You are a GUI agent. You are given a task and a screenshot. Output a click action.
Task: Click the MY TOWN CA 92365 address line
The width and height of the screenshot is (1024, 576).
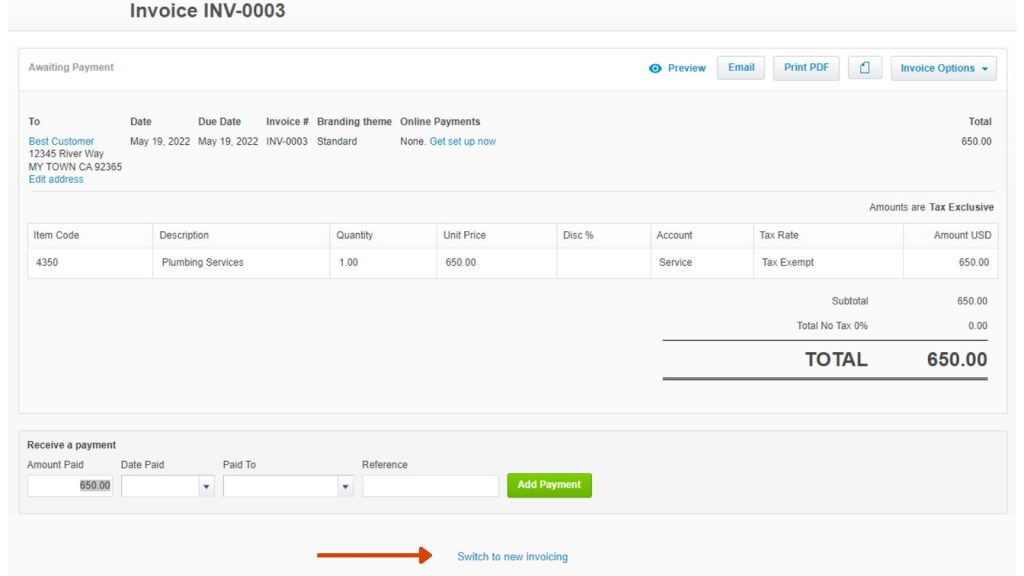pos(75,167)
